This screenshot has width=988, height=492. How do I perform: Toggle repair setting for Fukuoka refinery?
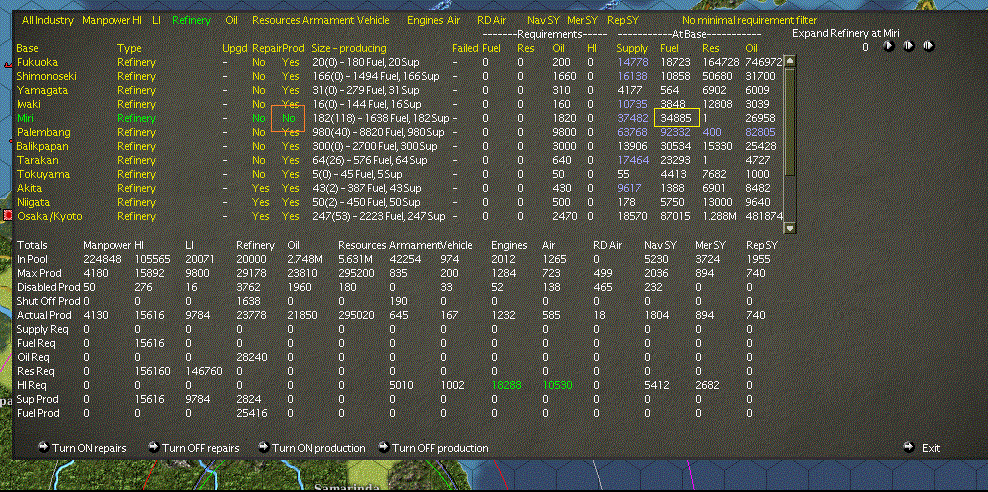259,62
